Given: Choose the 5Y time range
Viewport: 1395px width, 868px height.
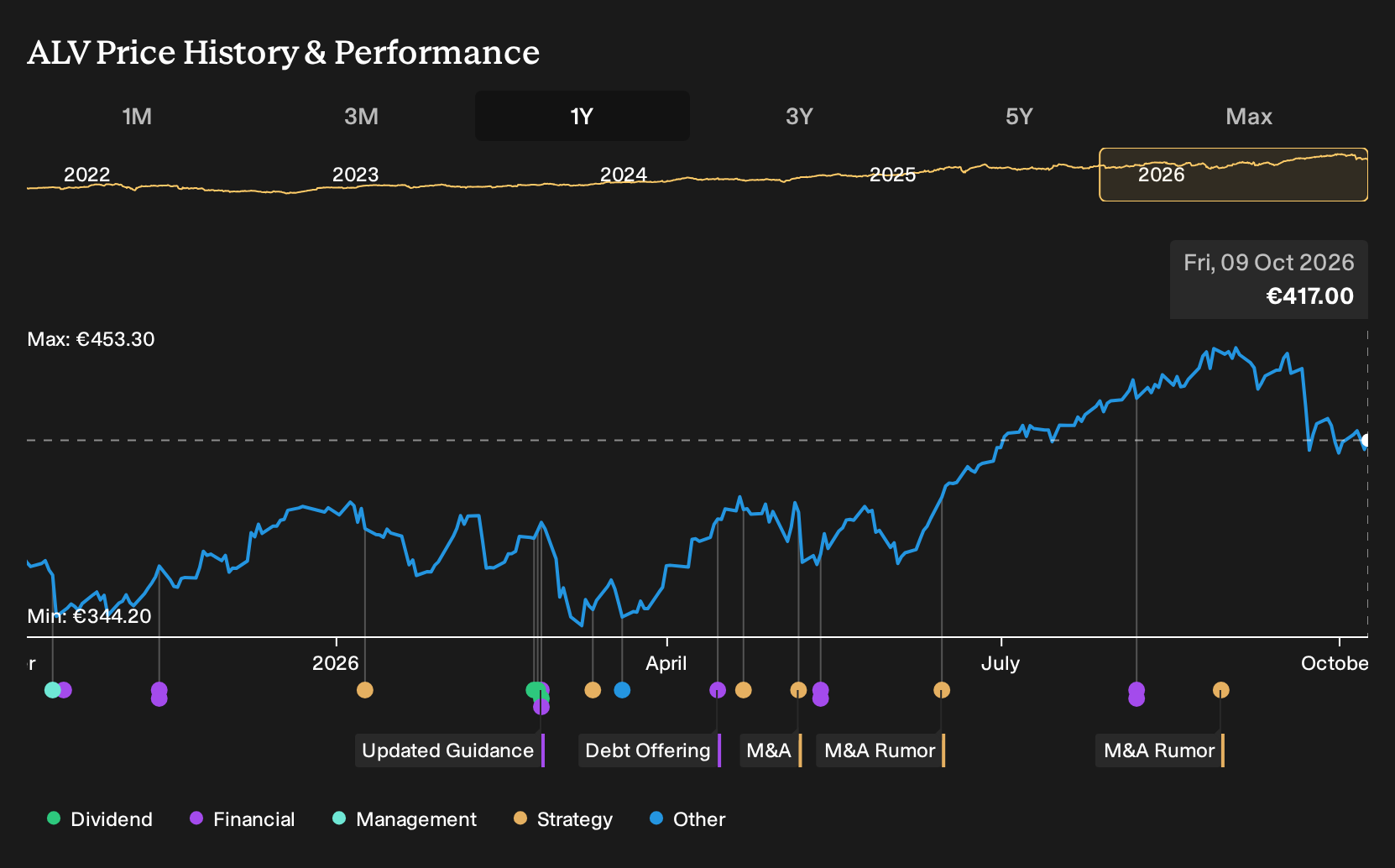Looking at the screenshot, I should click(x=1019, y=116).
